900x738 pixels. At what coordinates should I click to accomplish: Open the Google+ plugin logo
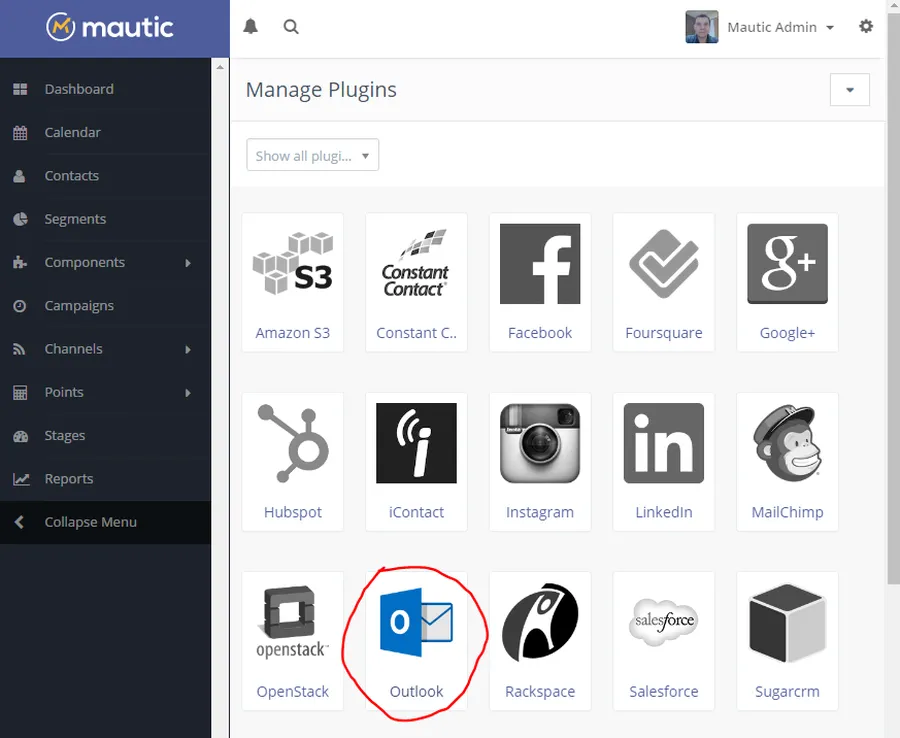788,264
